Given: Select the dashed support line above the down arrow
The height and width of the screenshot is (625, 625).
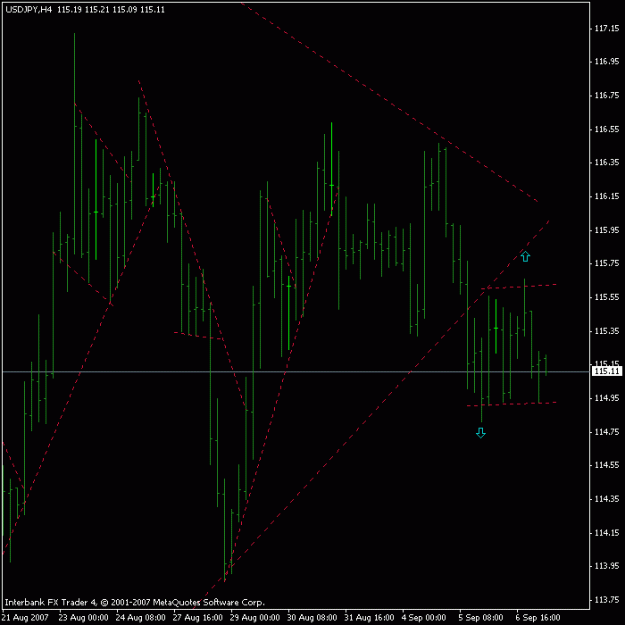Looking at the screenshot, I should point(512,404).
